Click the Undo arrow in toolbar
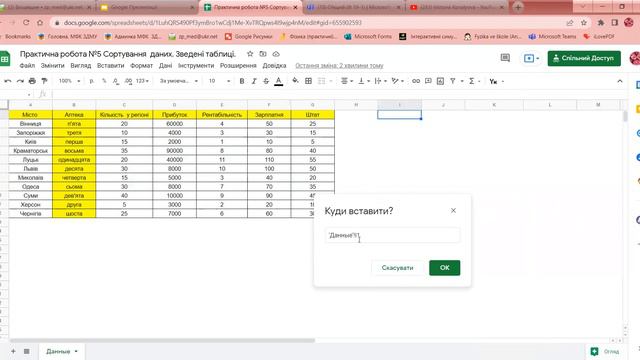Viewport: 640px width, 360px height. coord(8,81)
